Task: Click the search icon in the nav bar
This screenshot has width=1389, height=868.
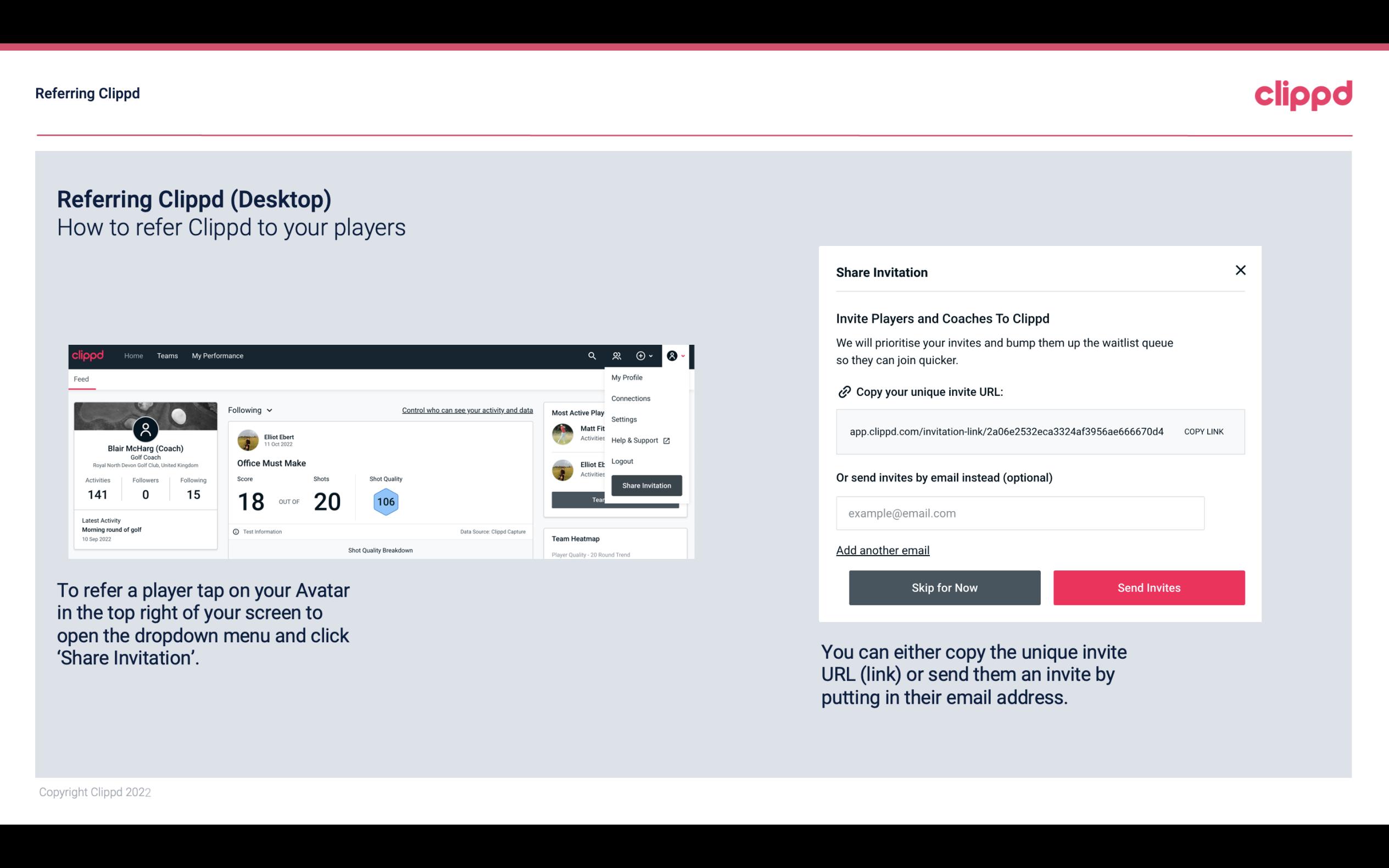Action: tap(591, 356)
